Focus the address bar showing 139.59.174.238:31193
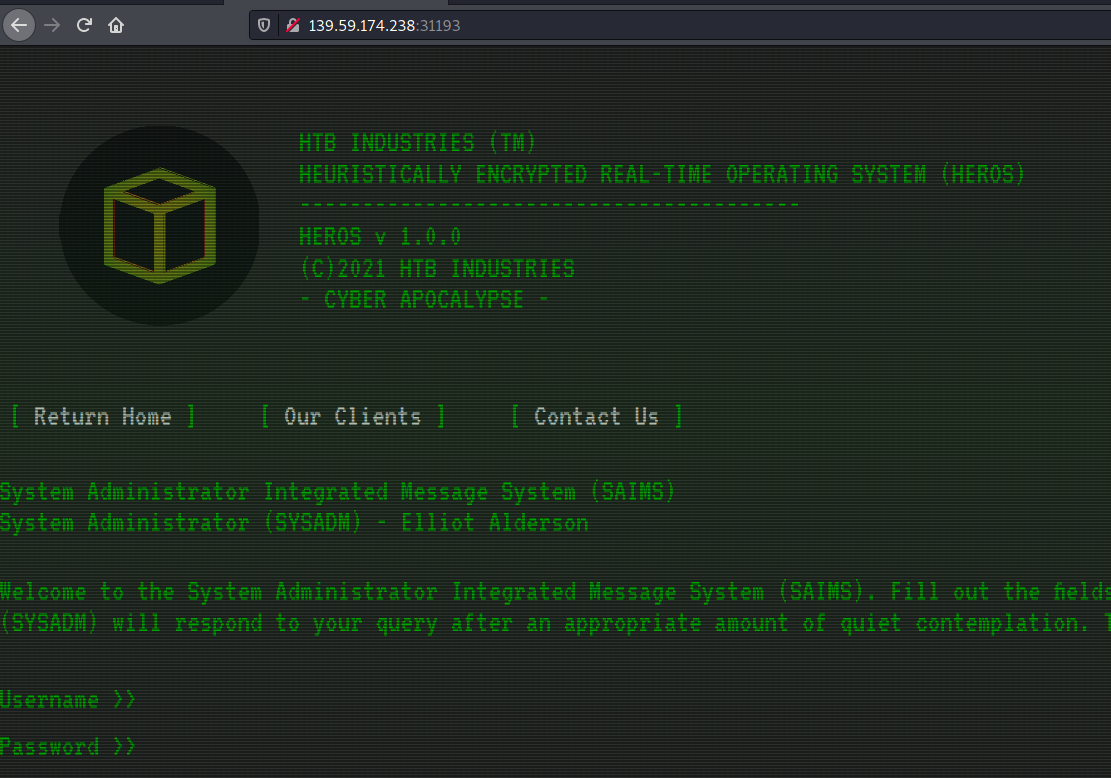 tap(680, 26)
